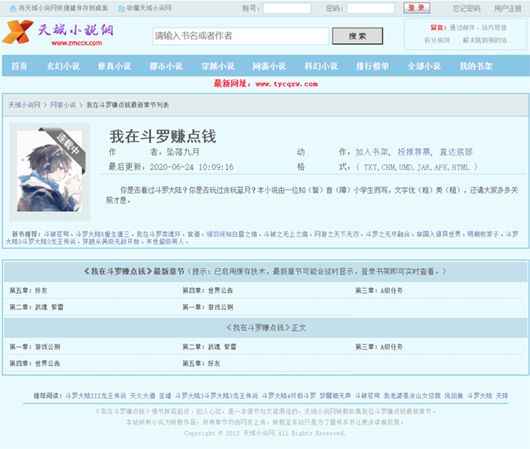Click the 用户注册 register link
The width and height of the screenshot is (530, 449).
[x=507, y=8]
